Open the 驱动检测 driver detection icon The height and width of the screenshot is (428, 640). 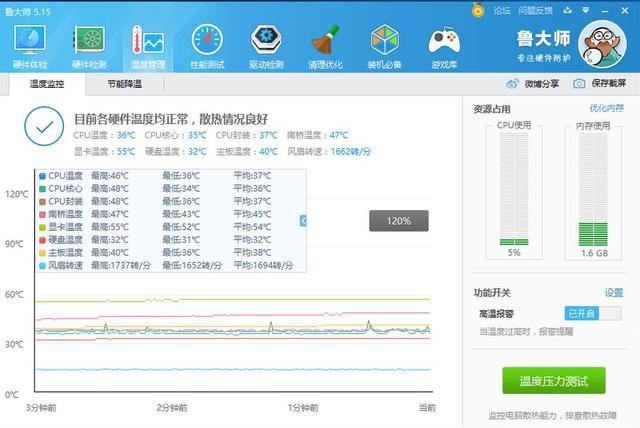266,46
